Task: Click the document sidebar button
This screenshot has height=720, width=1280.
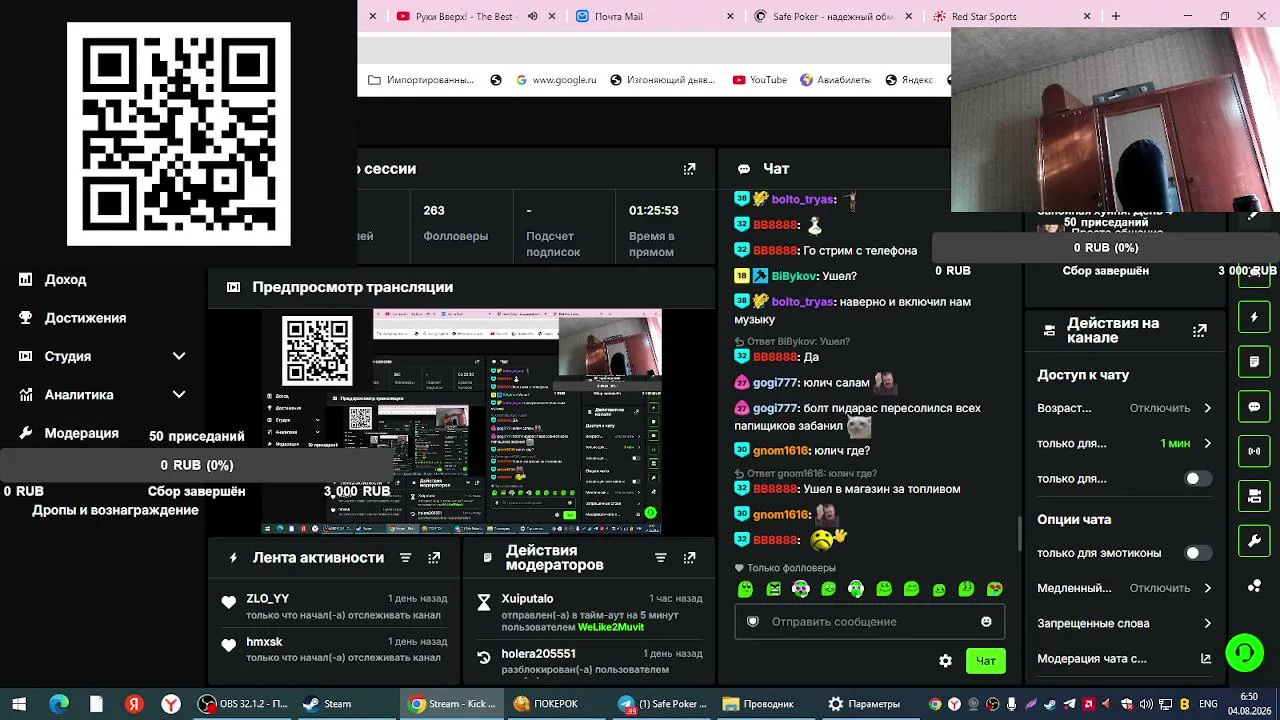Action: point(1254,361)
